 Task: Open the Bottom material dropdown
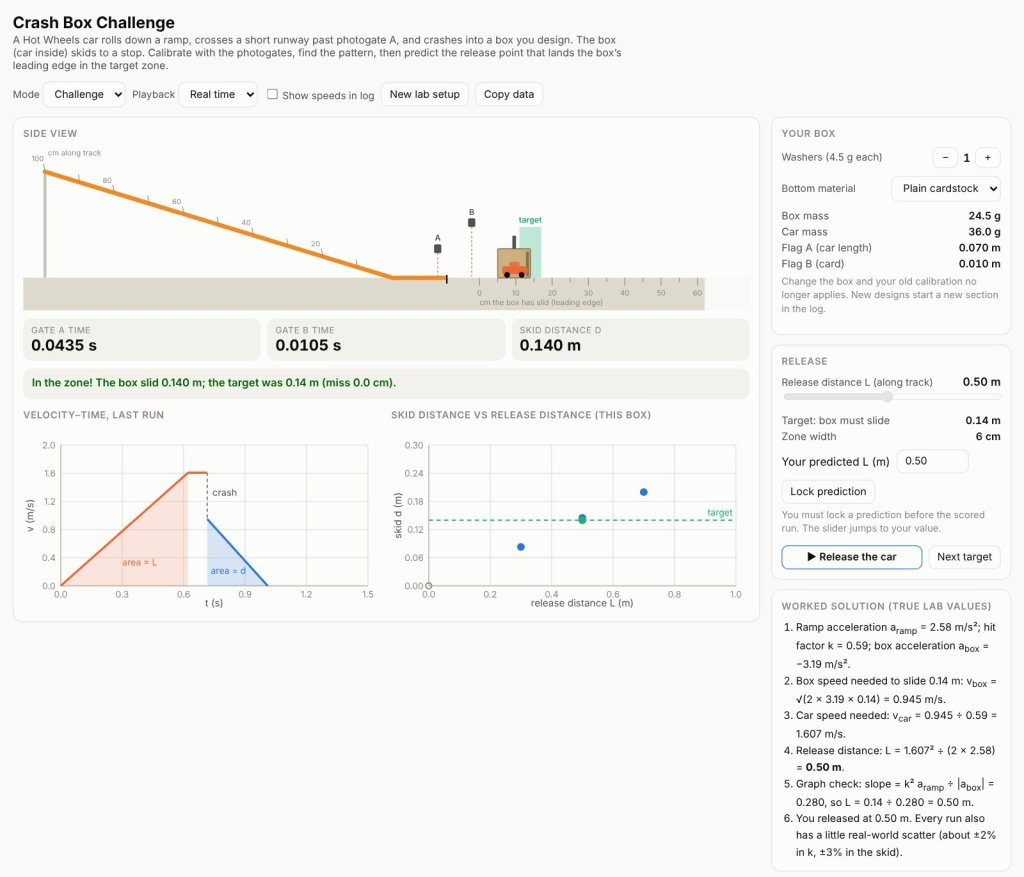point(945,189)
